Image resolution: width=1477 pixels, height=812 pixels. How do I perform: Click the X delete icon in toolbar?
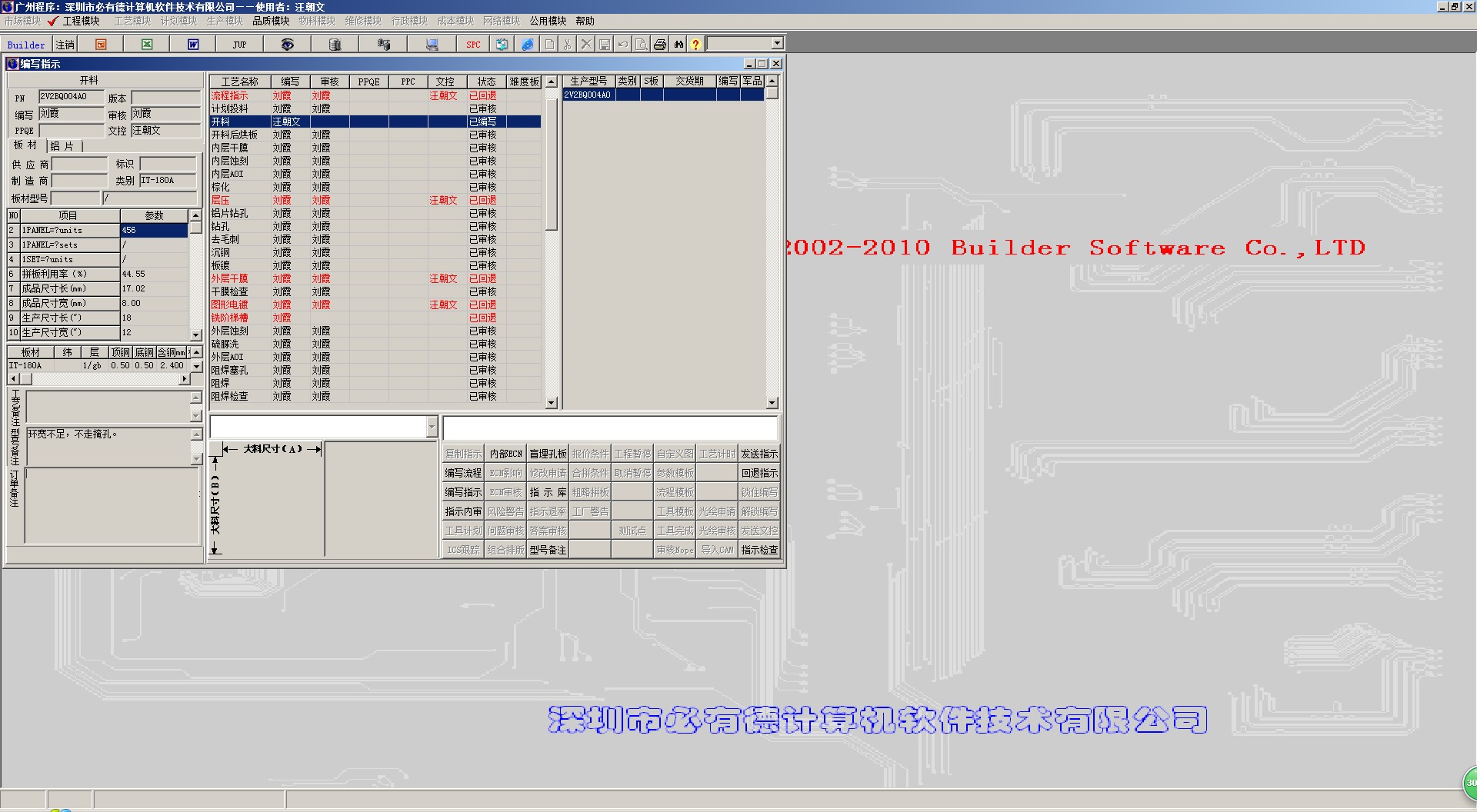[586, 45]
